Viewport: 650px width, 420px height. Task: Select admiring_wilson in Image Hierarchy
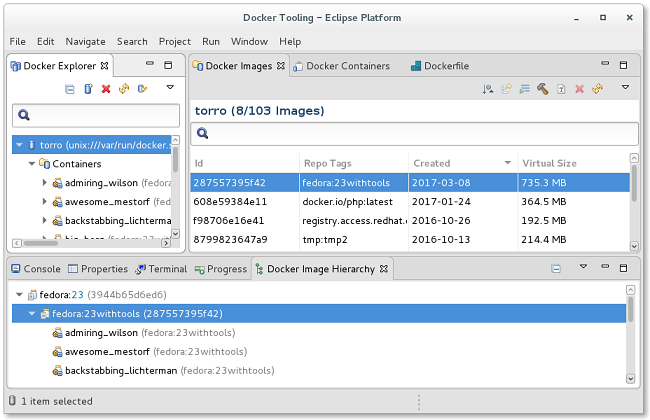point(143,333)
